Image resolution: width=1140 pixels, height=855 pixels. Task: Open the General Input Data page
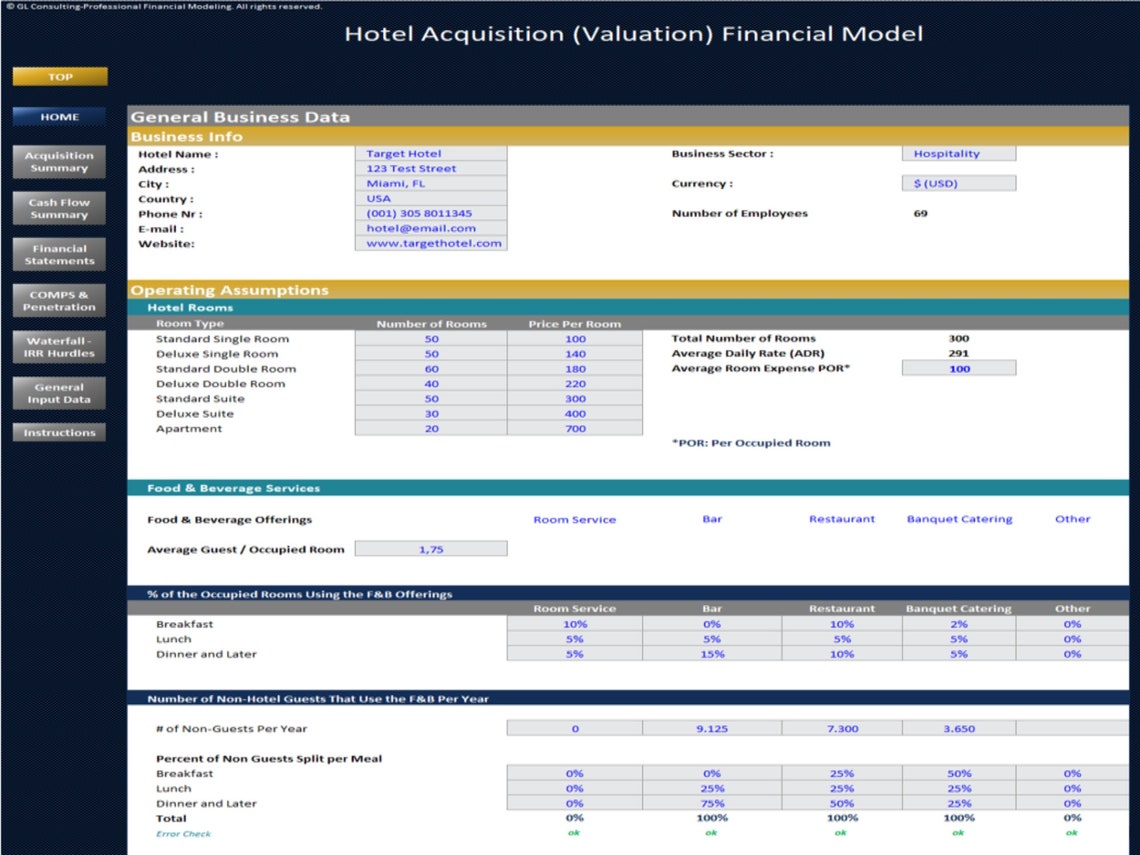[x=59, y=392]
